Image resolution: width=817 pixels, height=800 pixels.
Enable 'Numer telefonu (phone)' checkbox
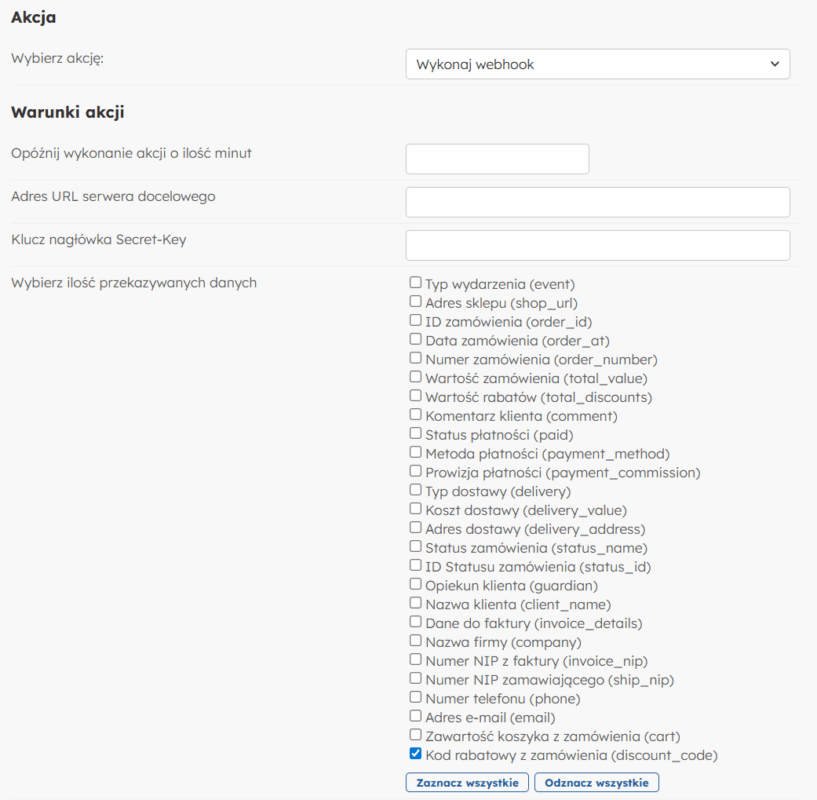tap(415, 698)
